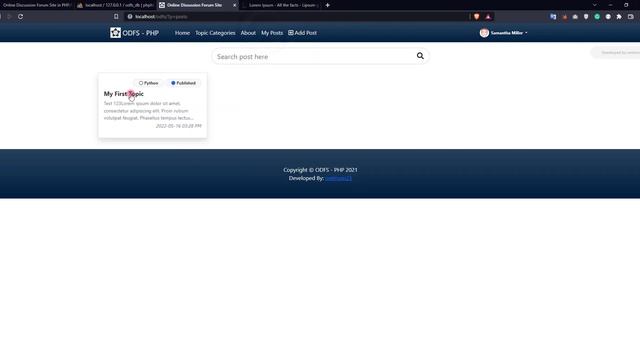640x360 pixels.
Task: Click the bookmark icon in address bar
Action: point(116,17)
